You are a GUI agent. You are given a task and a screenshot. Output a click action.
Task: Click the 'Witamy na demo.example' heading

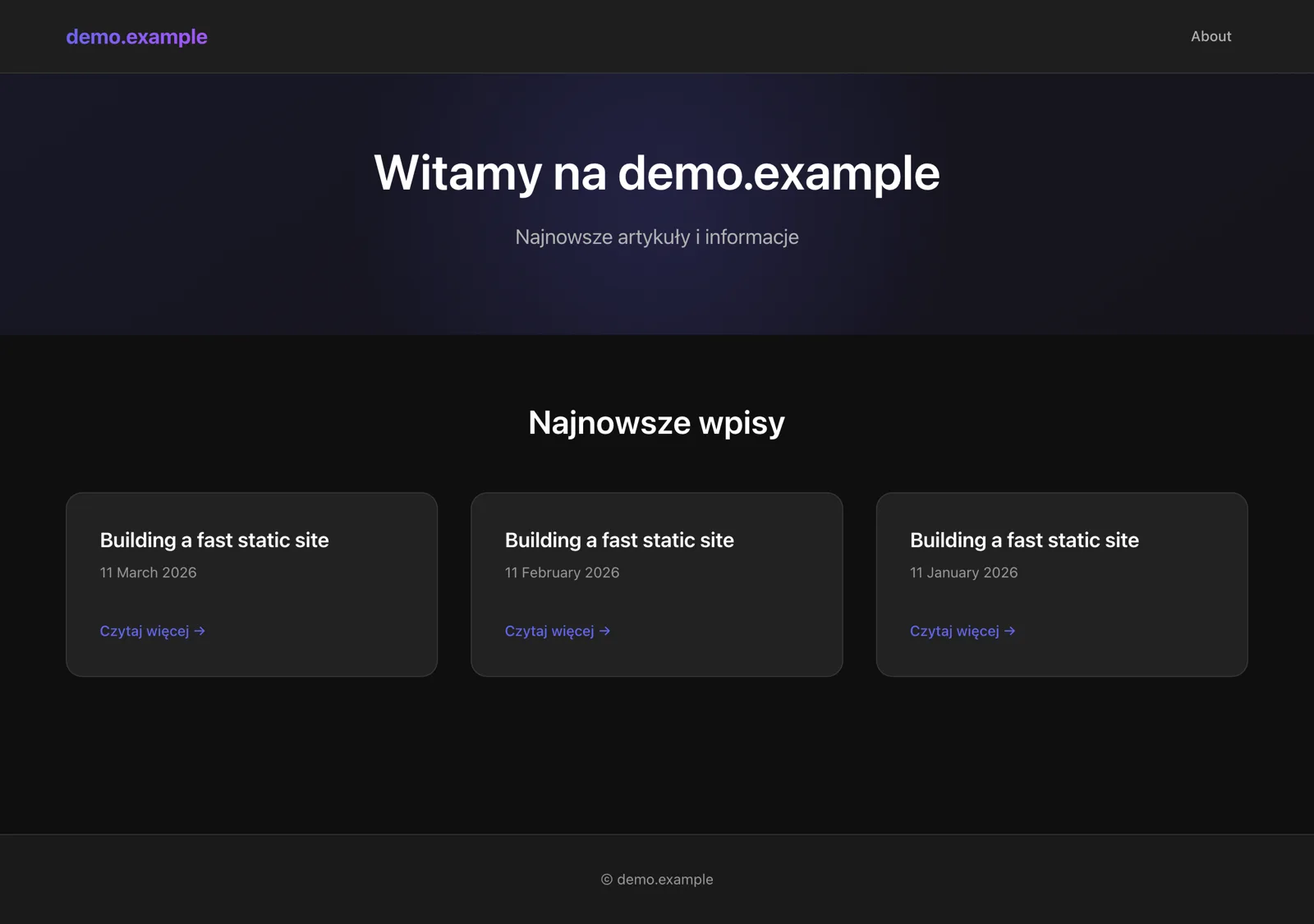[657, 173]
